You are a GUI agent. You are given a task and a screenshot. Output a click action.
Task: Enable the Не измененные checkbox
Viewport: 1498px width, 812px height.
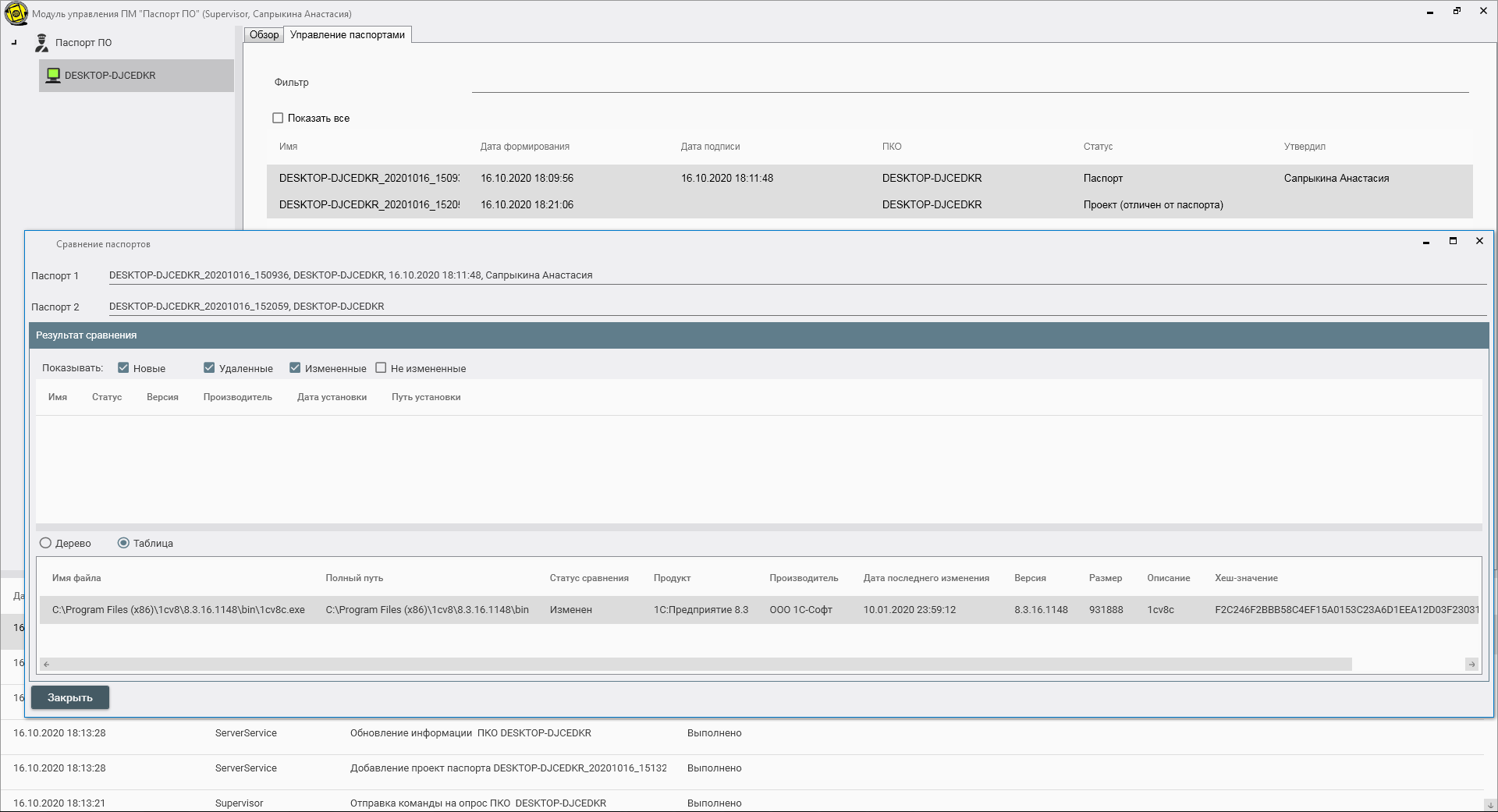381,368
